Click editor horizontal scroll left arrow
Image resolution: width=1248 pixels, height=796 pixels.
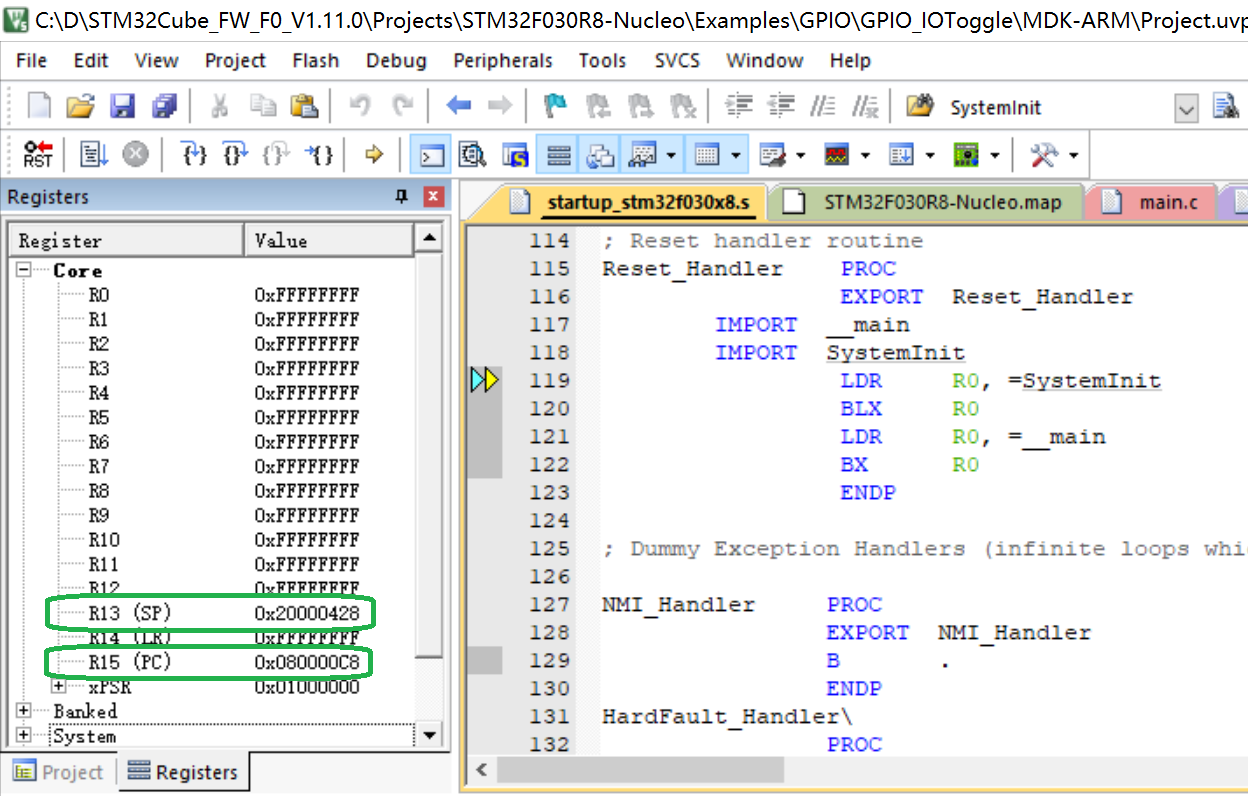click(482, 770)
